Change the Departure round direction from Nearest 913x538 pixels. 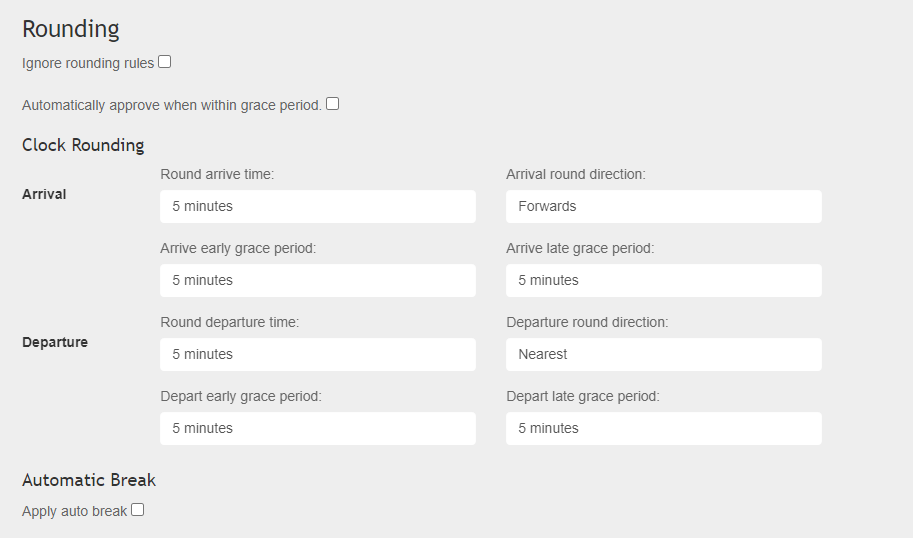tap(663, 355)
